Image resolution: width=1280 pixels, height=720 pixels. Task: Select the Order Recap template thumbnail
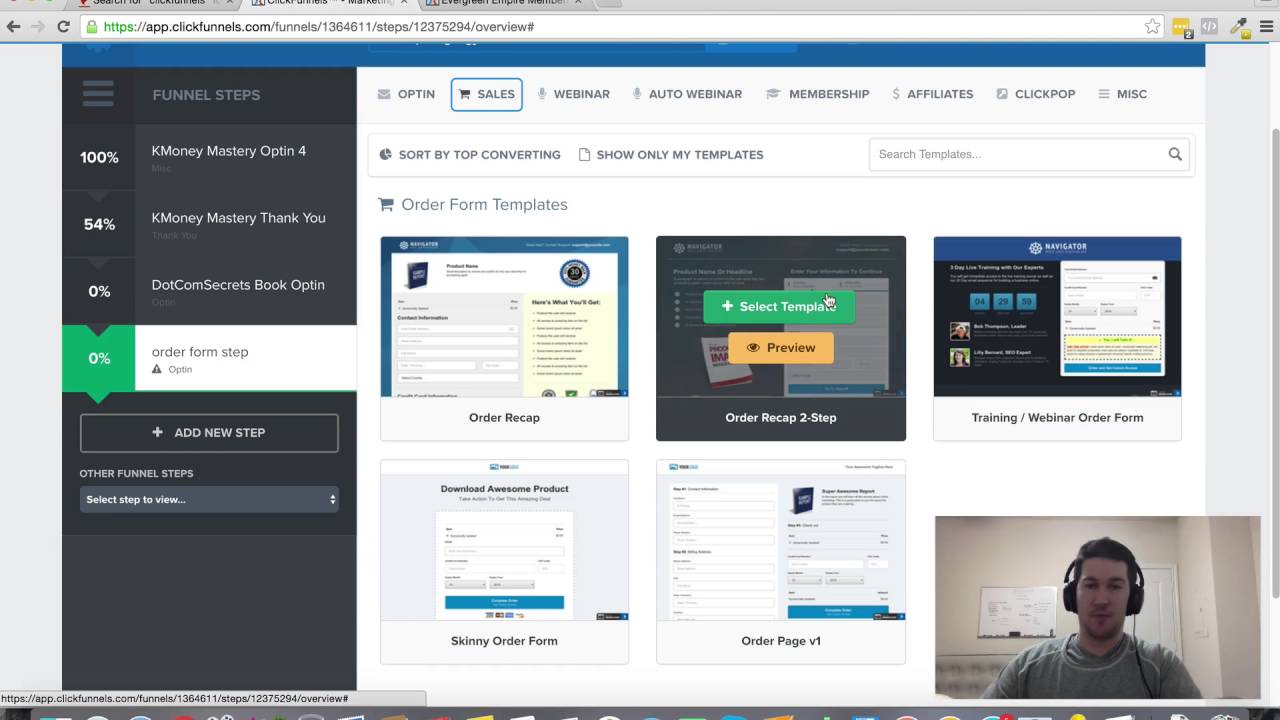pos(504,316)
